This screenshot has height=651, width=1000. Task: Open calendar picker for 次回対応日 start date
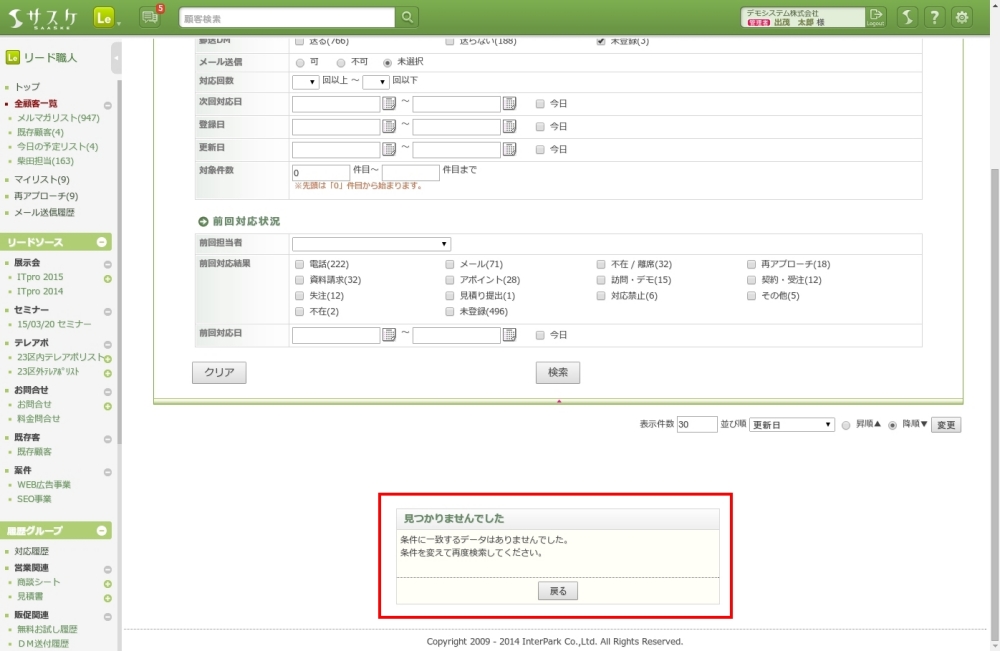389,103
